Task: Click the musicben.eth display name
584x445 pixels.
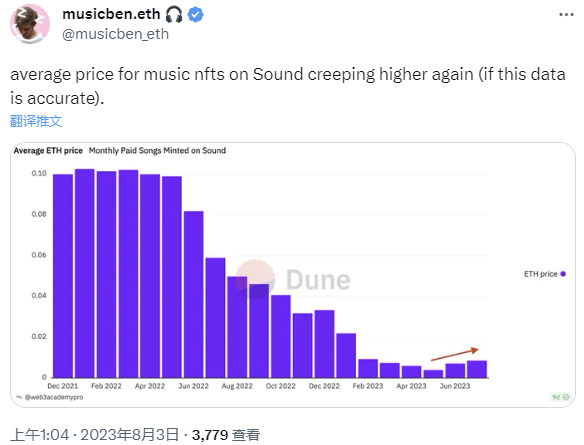Action: 111,15
